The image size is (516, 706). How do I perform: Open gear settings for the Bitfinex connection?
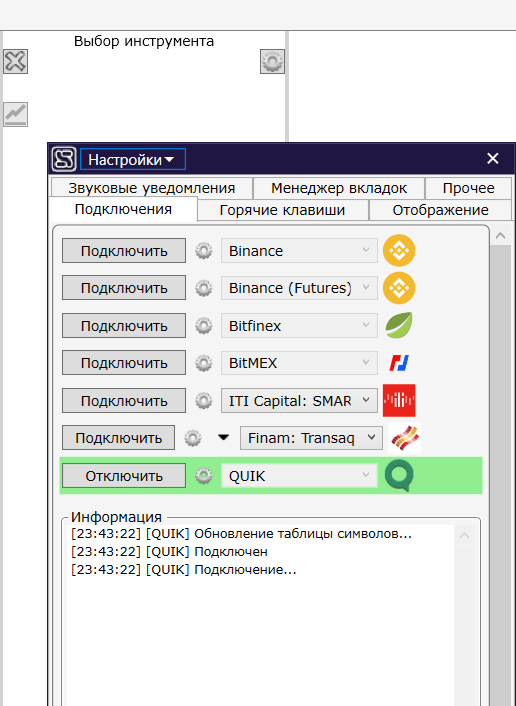point(204,326)
